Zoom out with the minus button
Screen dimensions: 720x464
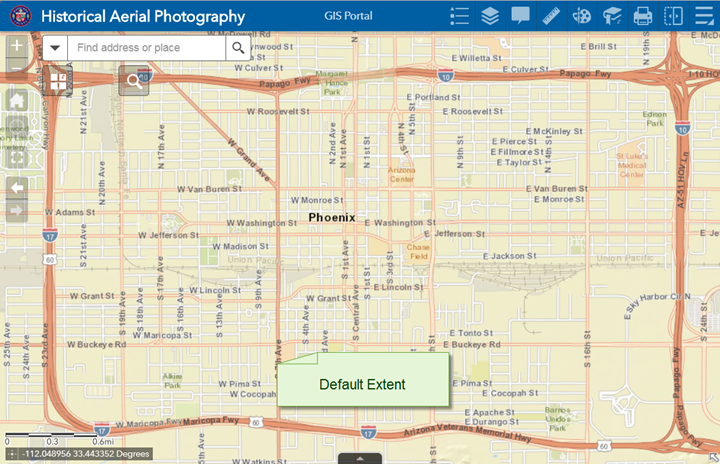tap(16, 69)
